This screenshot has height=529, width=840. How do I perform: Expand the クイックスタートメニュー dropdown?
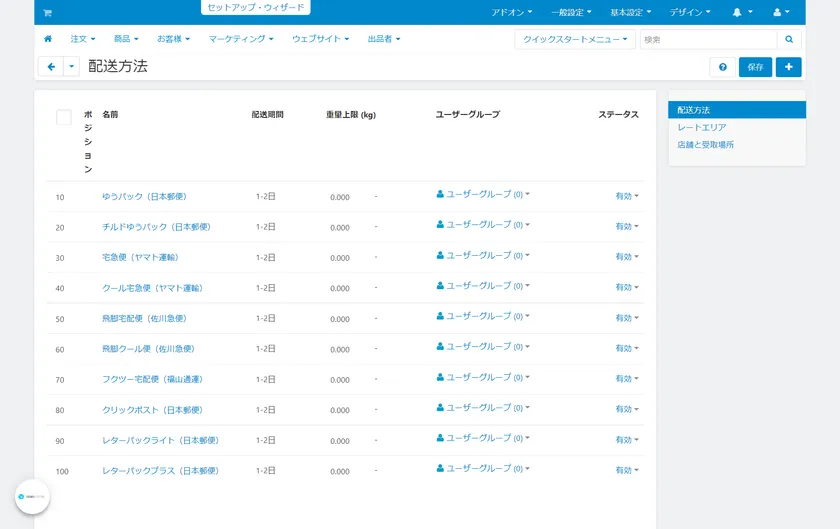click(x=575, y=40)
